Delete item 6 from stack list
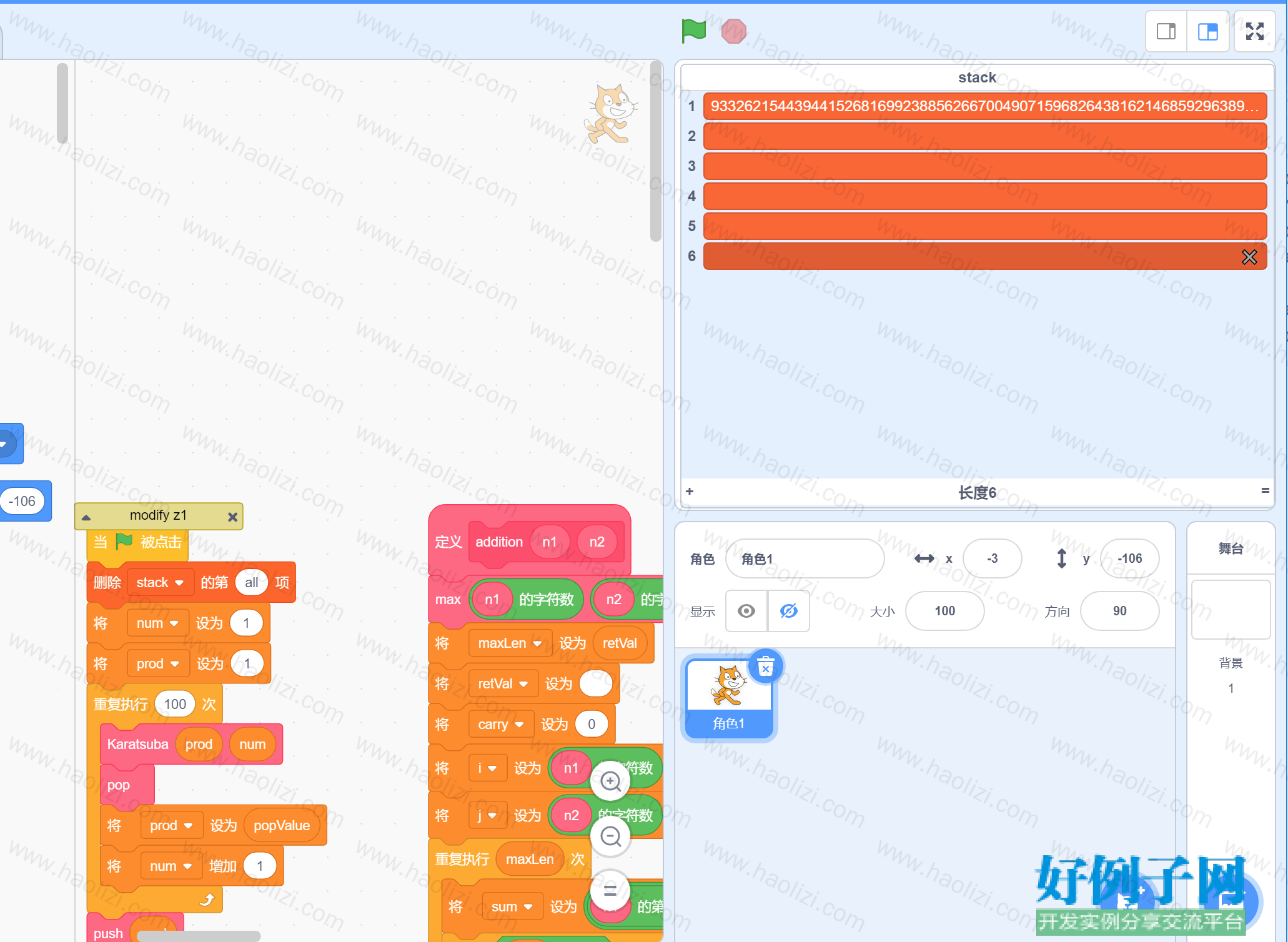Viewport: 1288px width, 942px height. tap(1249, 257)
